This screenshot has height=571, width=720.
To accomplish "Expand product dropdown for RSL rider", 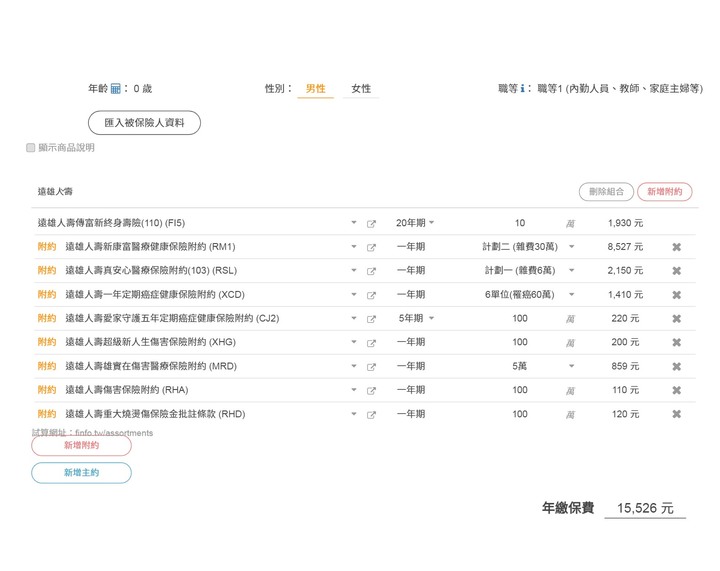I will (x=354, y=270).
